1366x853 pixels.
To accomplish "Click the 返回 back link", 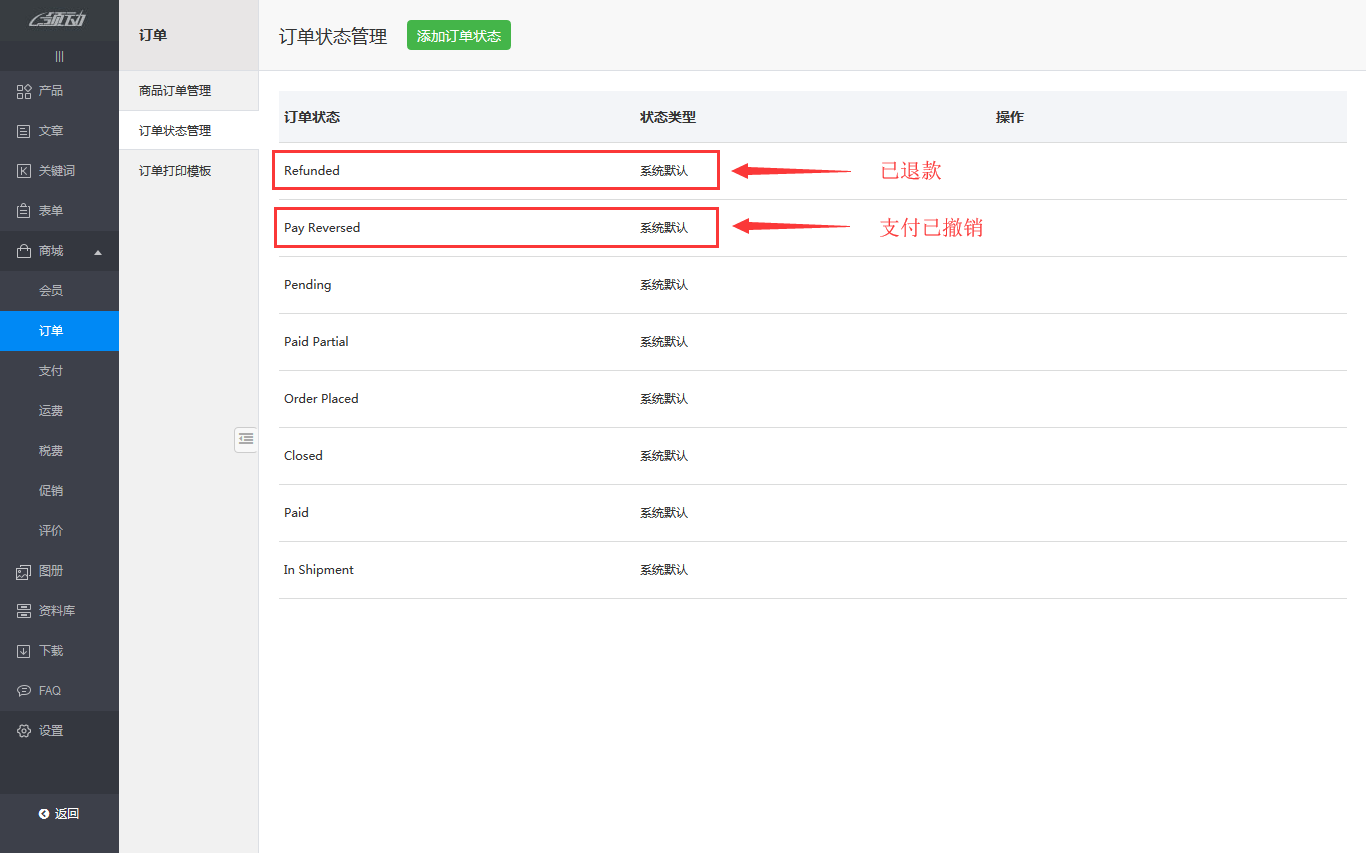I will coord(60,813).
